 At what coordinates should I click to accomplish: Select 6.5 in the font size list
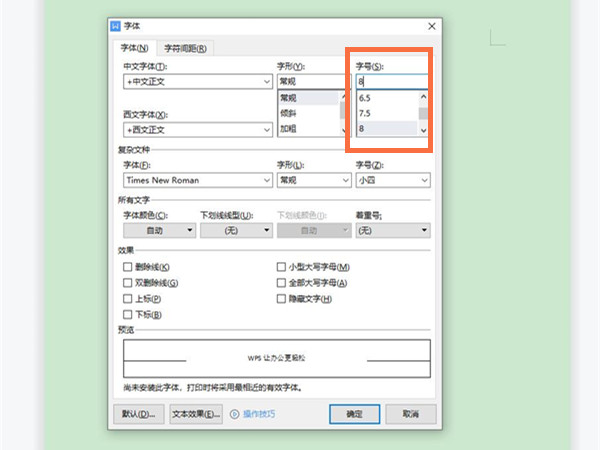[x=386, y=98]
